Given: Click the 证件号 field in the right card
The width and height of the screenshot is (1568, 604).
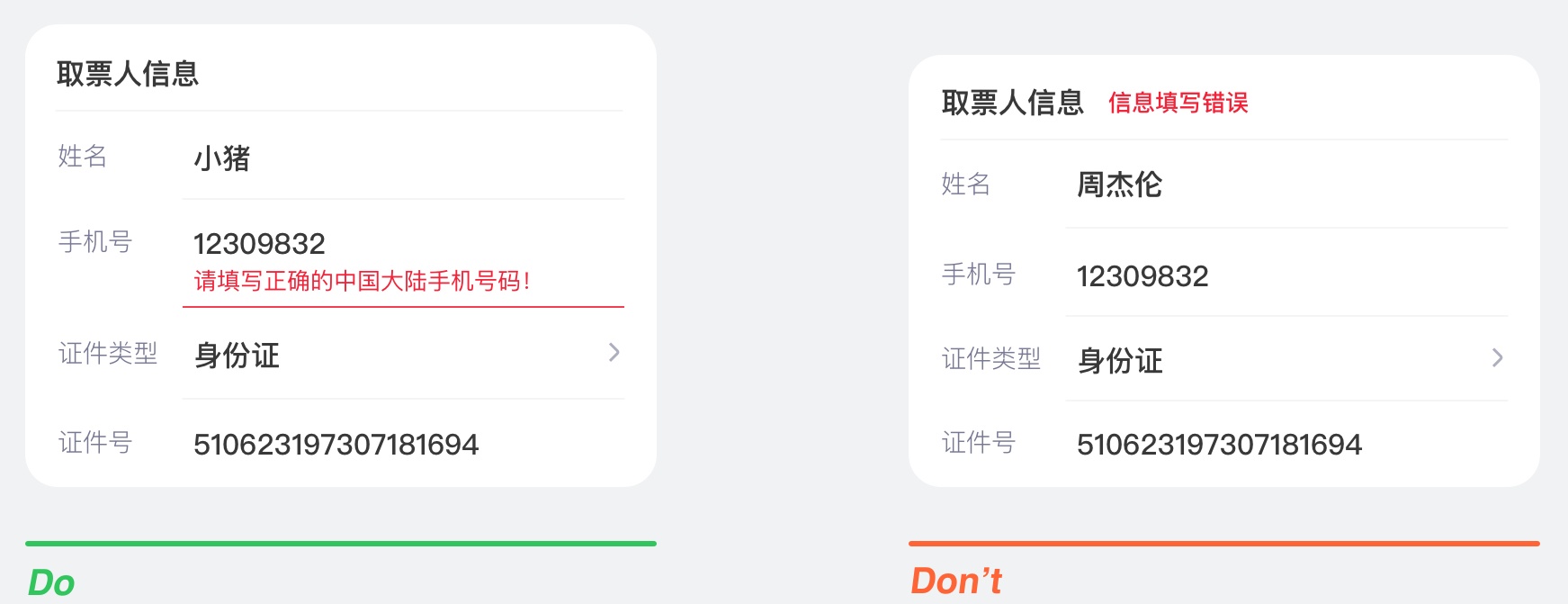Looking at the screenshot, I should (1220, 444).
